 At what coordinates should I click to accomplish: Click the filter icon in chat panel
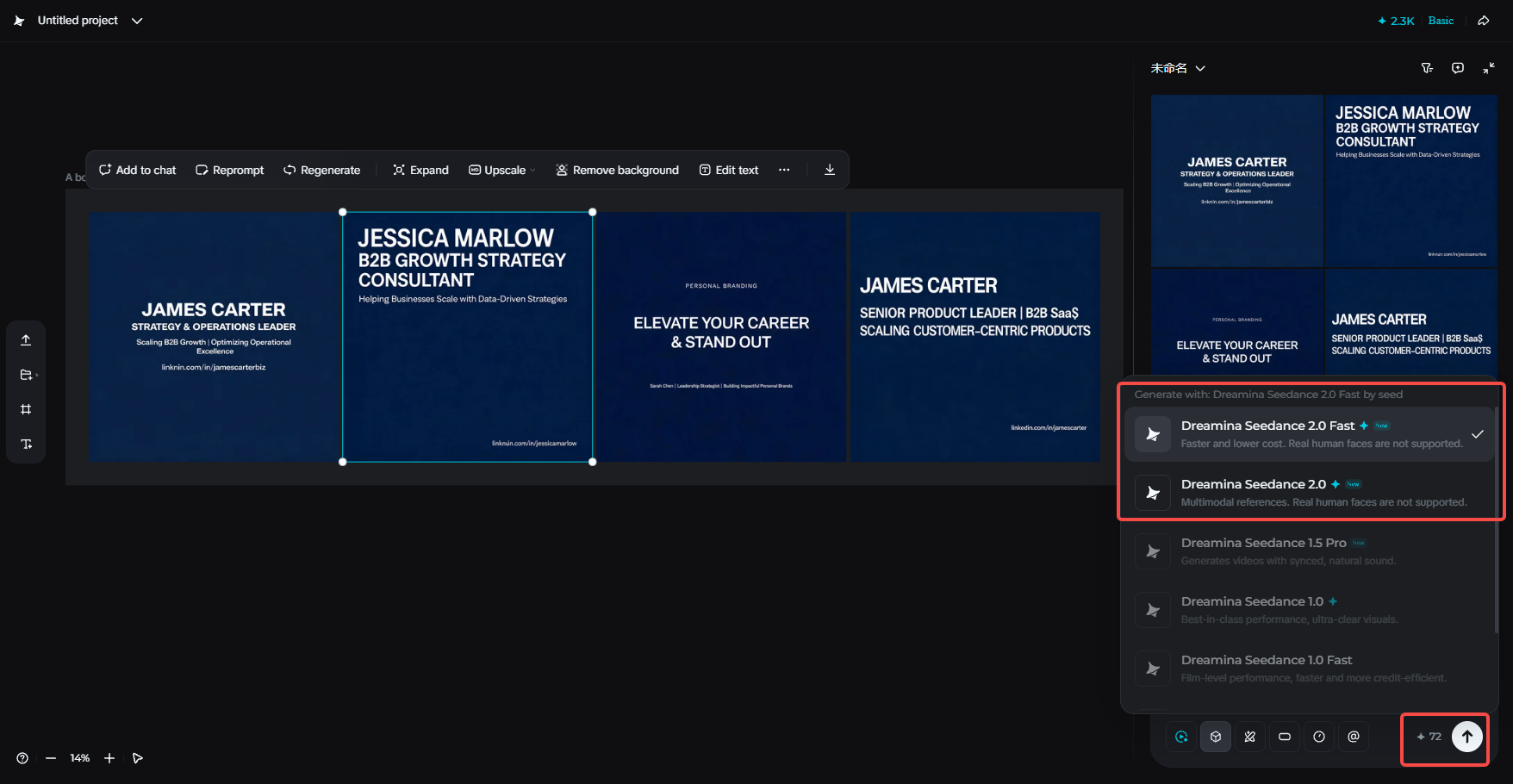click(1427, 68)
